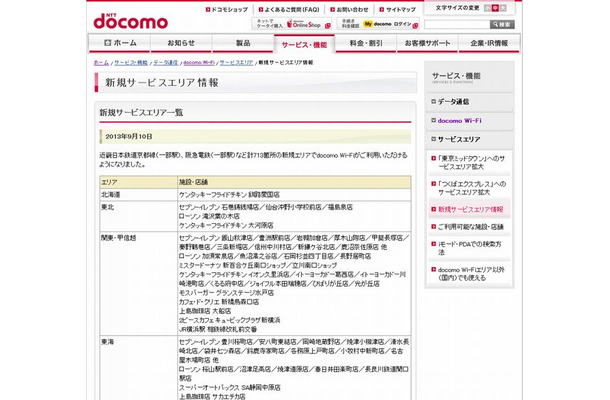
Task: Open よくあるご質問(FAQ) link
Action: tap(289, 9)
